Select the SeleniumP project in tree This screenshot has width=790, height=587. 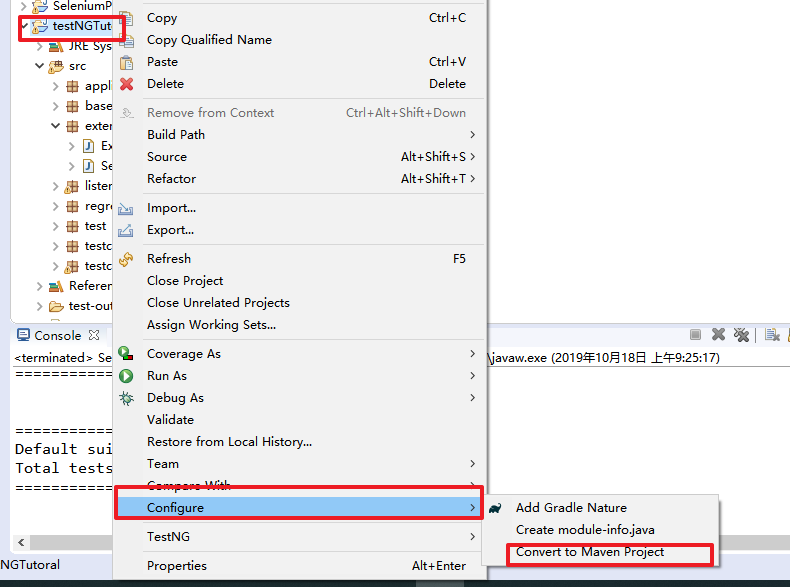coord(82,6)
